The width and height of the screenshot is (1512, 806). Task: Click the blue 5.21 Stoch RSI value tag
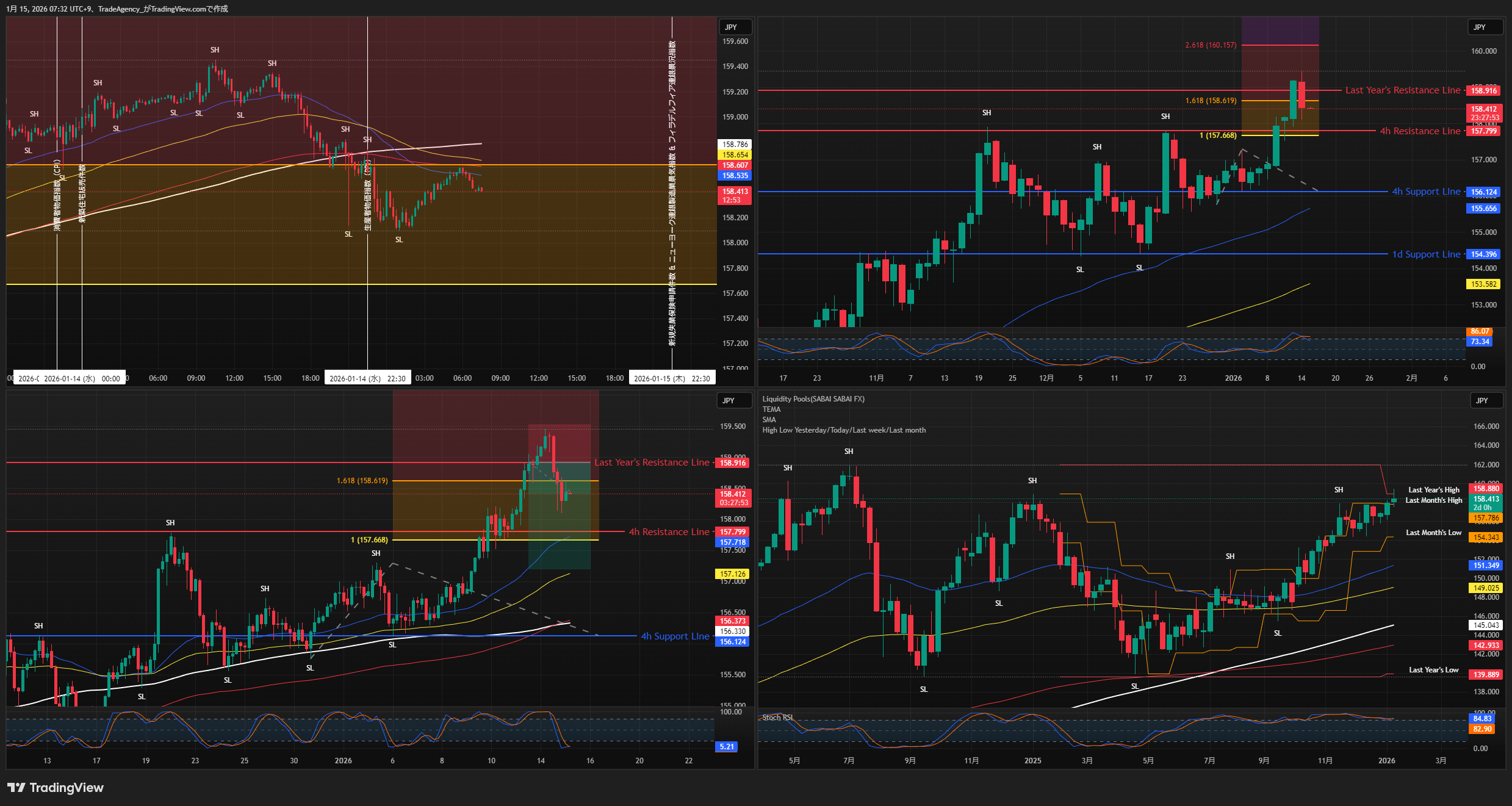726,747
